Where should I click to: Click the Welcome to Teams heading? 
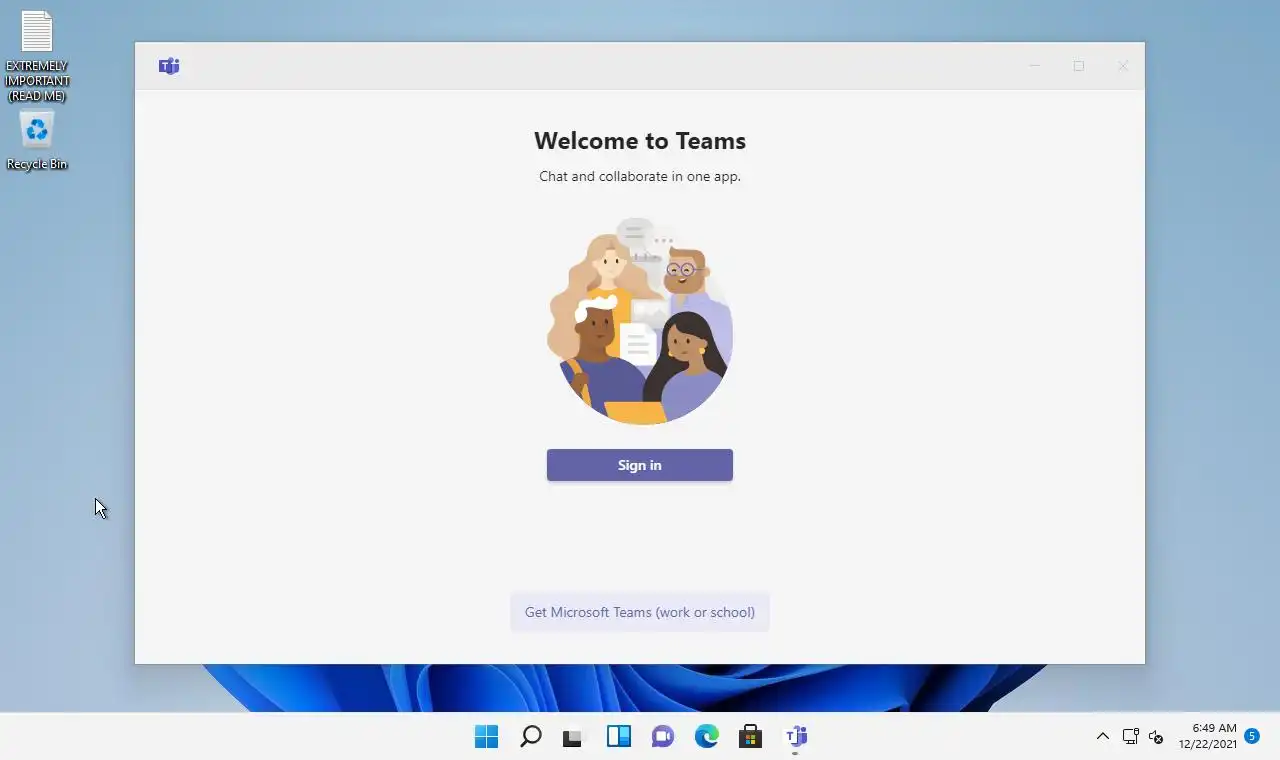click(x=640, y=140)
